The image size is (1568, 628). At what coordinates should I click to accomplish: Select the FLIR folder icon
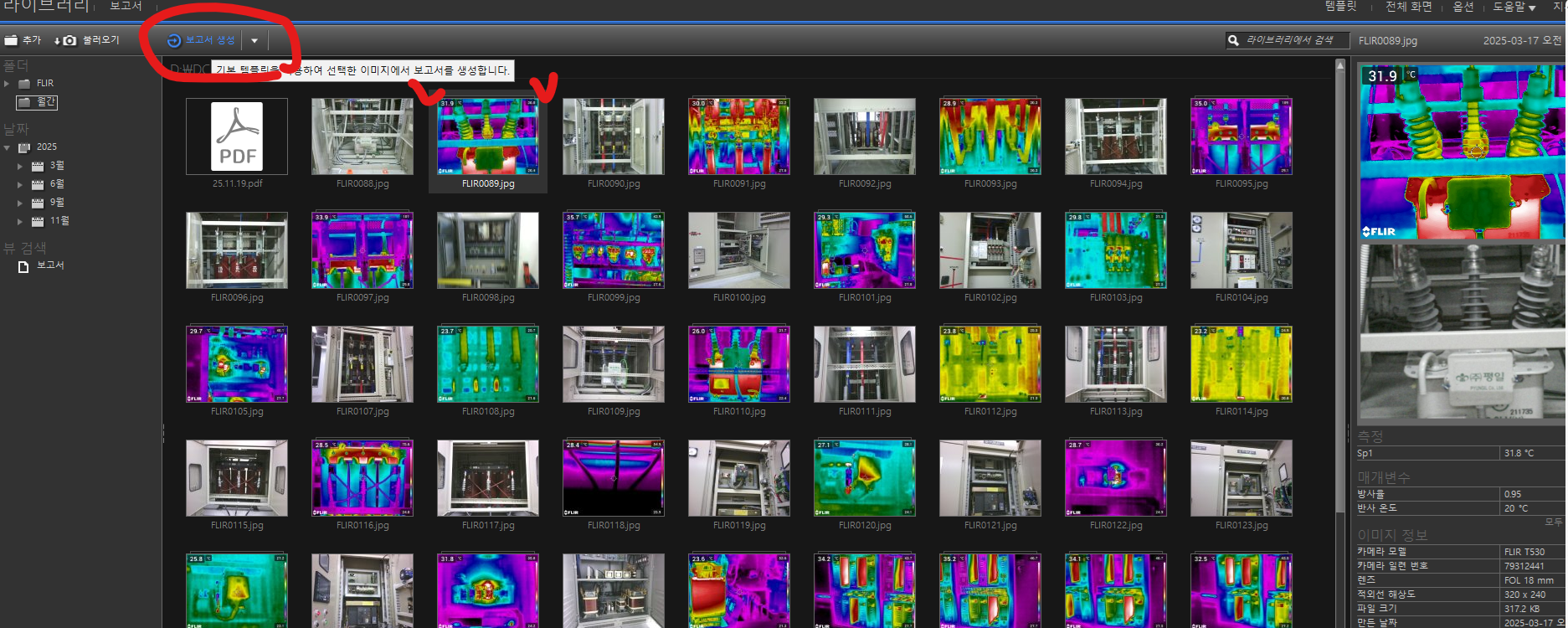pos(24,84)
